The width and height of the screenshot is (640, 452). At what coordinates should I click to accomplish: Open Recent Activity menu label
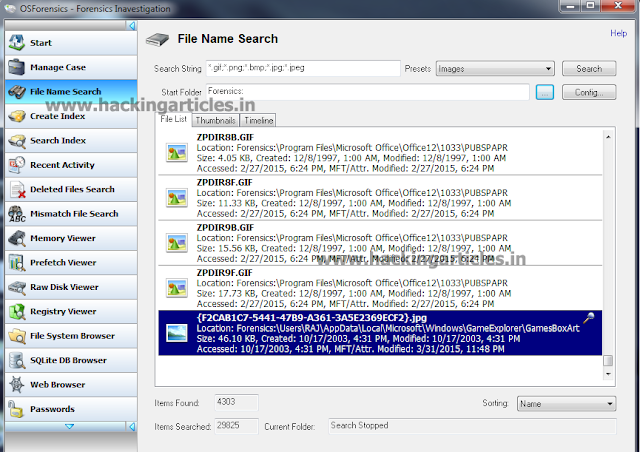62,165
